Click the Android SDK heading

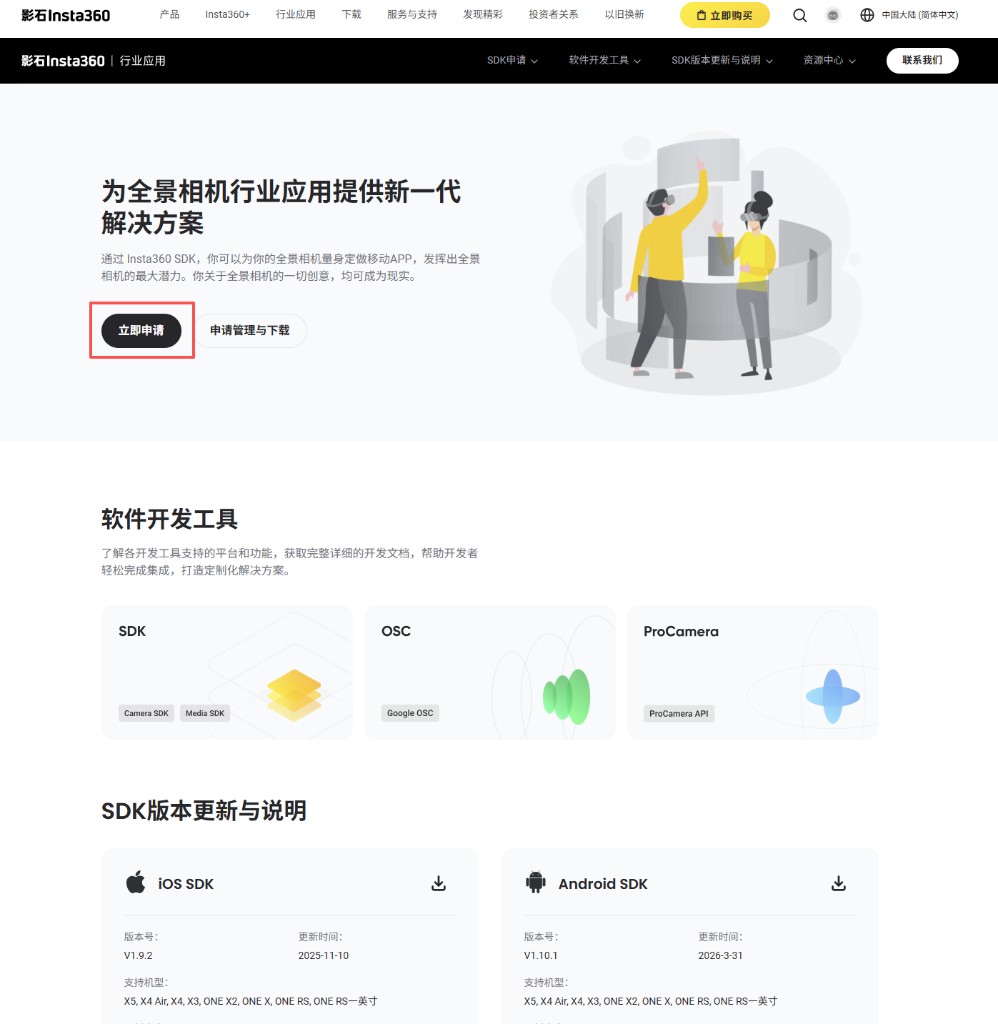(x=602, y=884)
